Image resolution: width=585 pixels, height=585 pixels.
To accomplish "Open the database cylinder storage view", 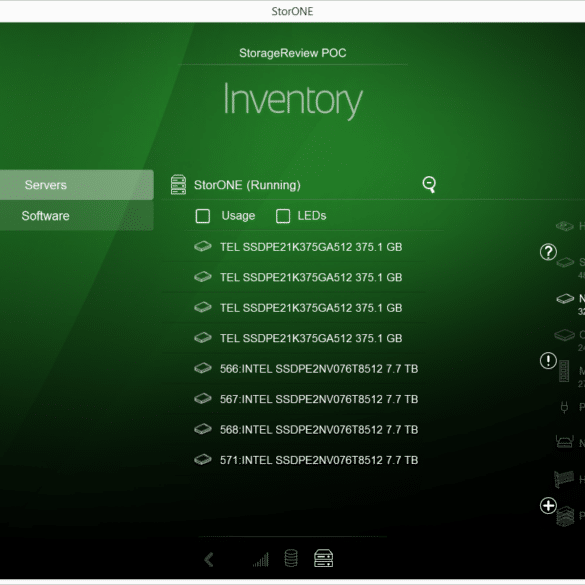I will (291, 559).
